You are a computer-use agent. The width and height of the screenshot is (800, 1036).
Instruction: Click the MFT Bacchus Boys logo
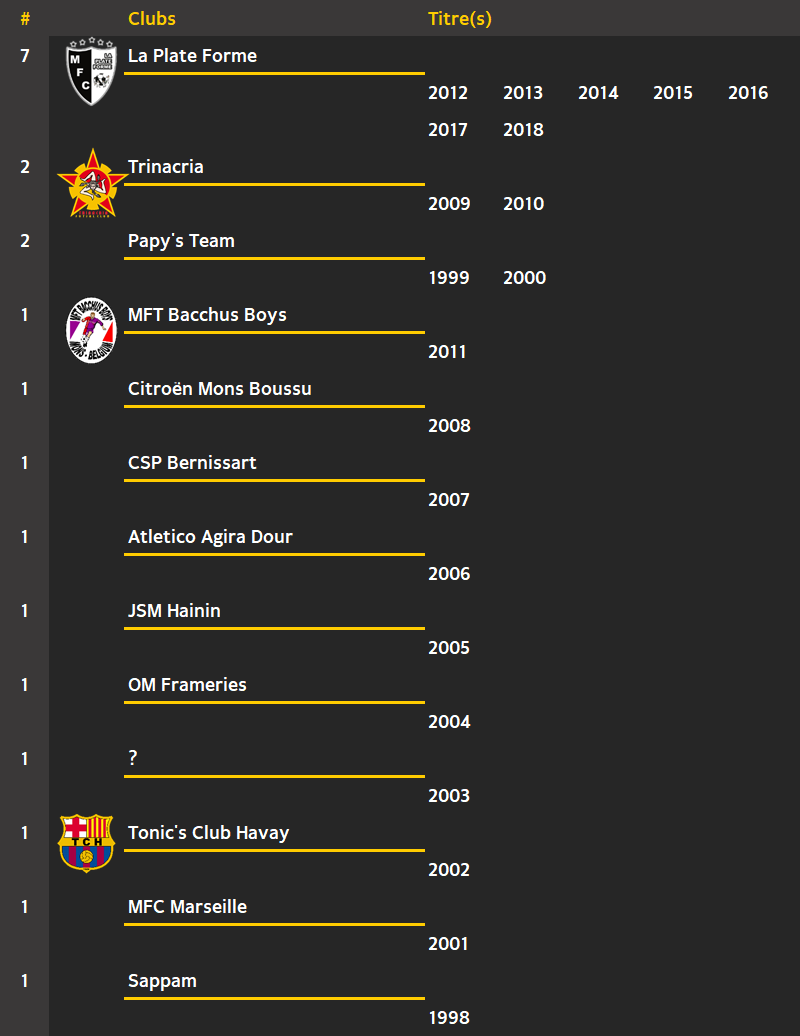(x=91, y=330)
